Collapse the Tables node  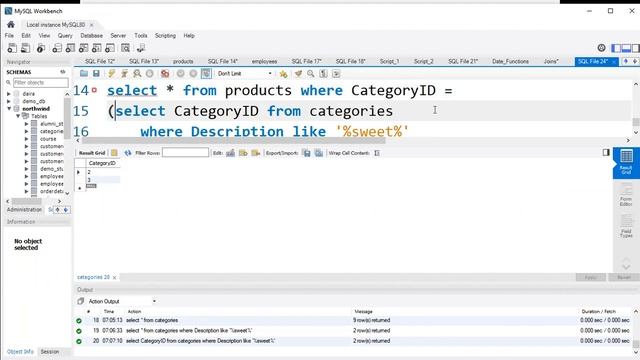18,116
